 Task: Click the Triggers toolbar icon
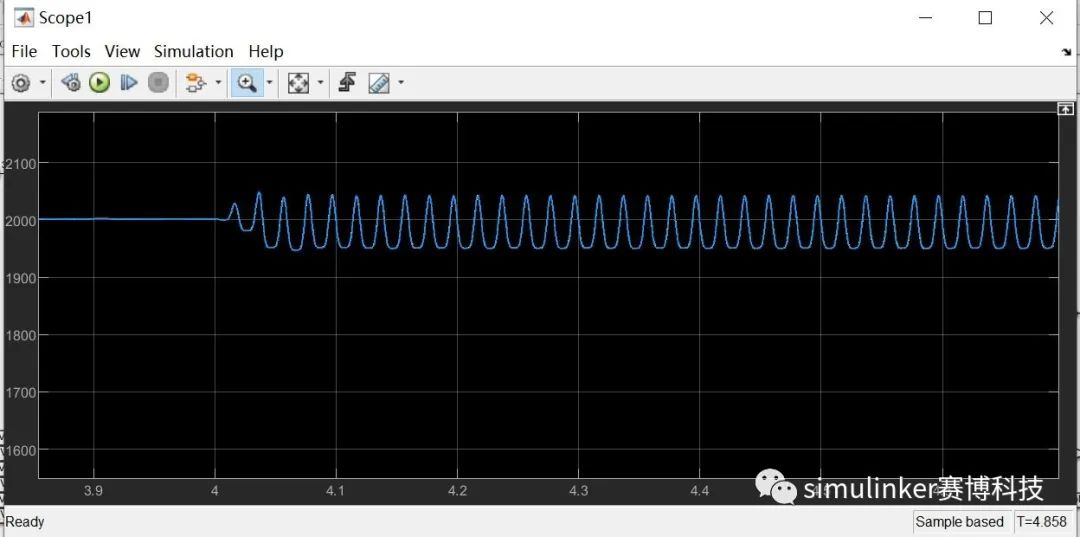pyautogui.click(x=347, y=83)
